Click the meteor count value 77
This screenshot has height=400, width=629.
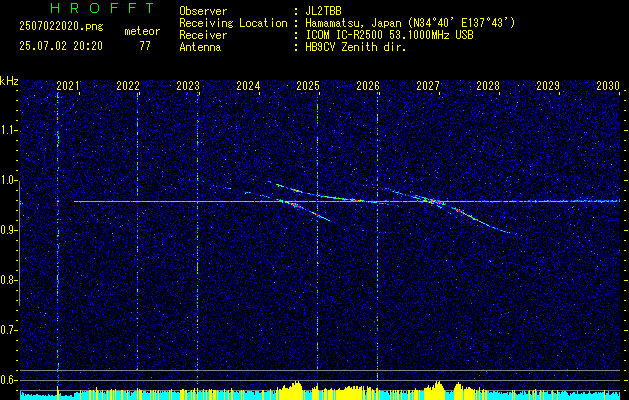[145, 46]
